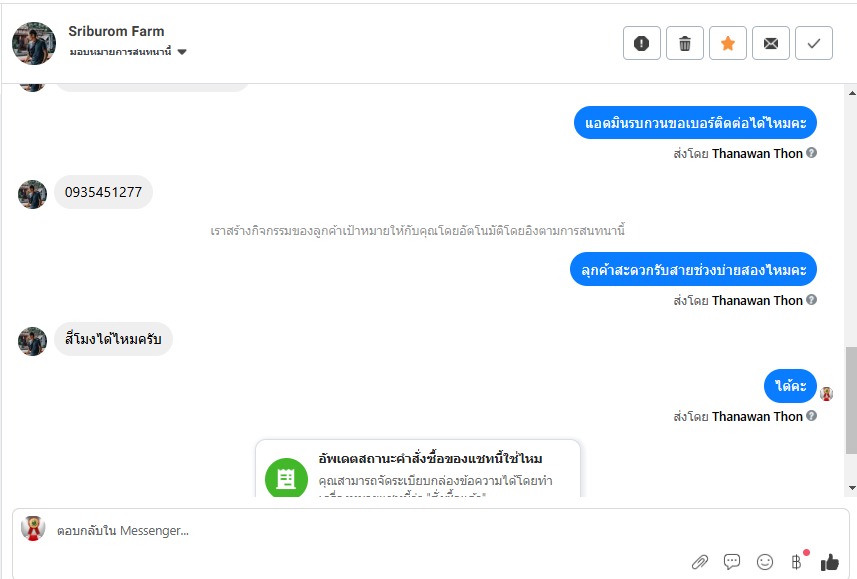Delete conversation using trash icon
857x579 pixels.
click(x=685, y=43)
